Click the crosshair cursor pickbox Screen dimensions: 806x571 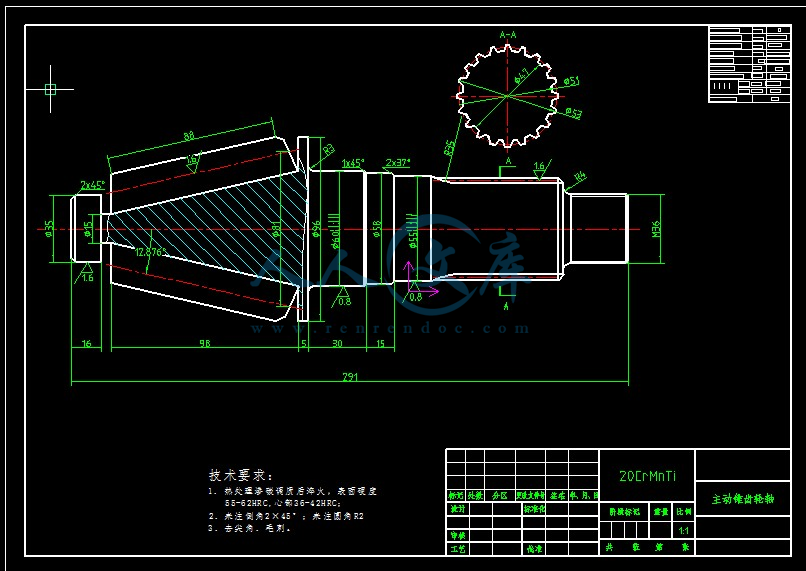click(50, 89)
